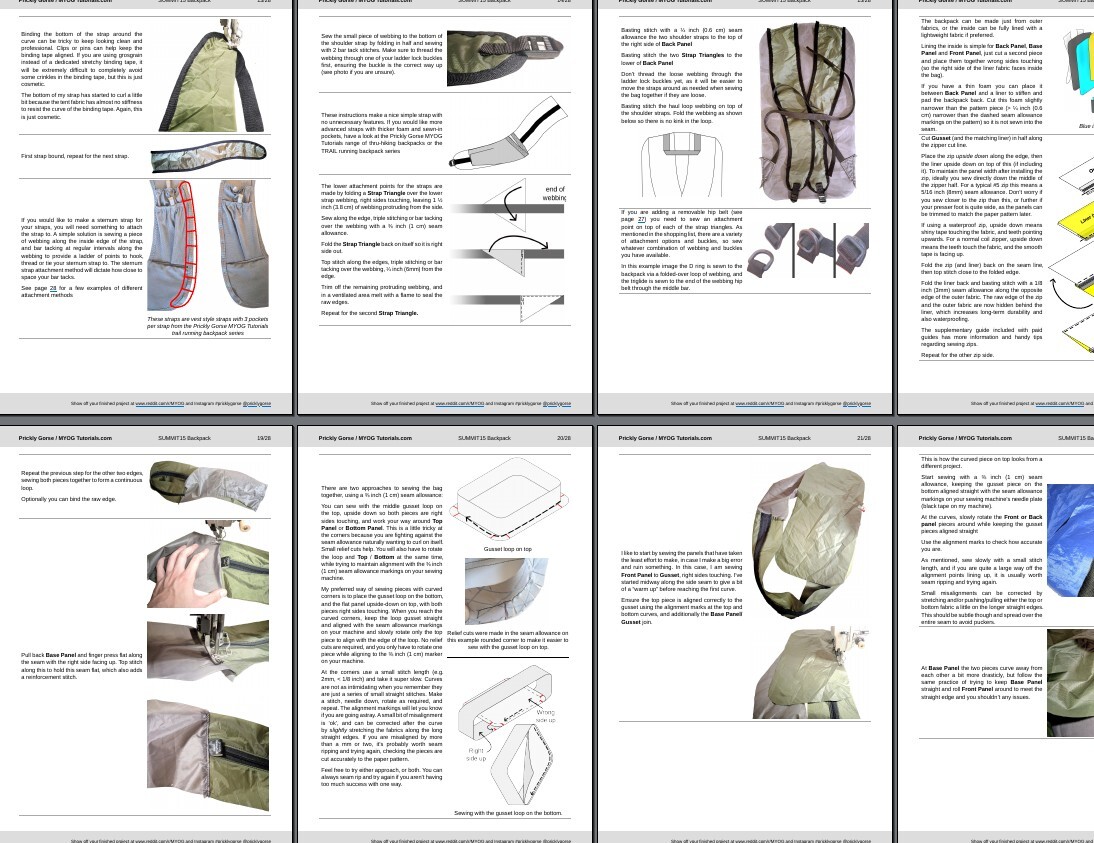Open the @pricklygorse Instagram link in page 15 footer
Image resolution: width=1094 pixels, height=843 pixels.
click(856, 404)
